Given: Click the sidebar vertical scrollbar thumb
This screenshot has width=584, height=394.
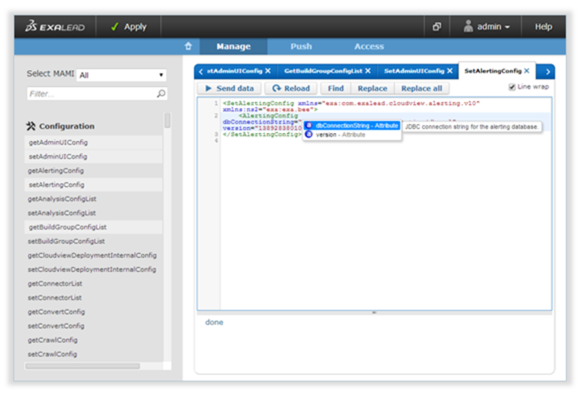Looking at the screenshot, I should (168, 121).
